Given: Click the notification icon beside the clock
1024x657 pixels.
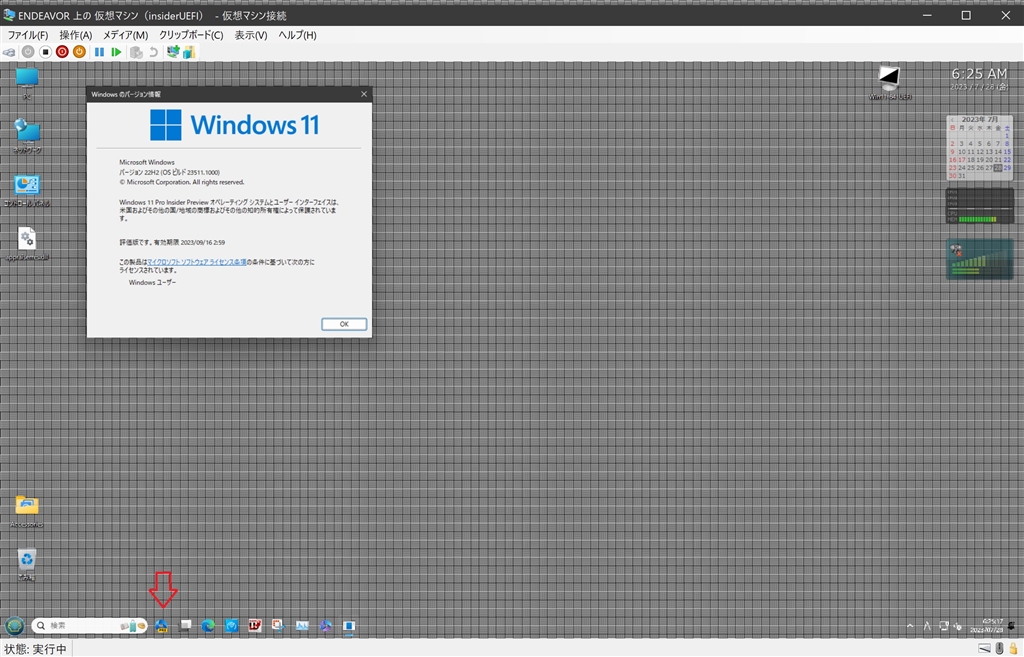Looking at the screenshot, I should [x=1012, y=626].
